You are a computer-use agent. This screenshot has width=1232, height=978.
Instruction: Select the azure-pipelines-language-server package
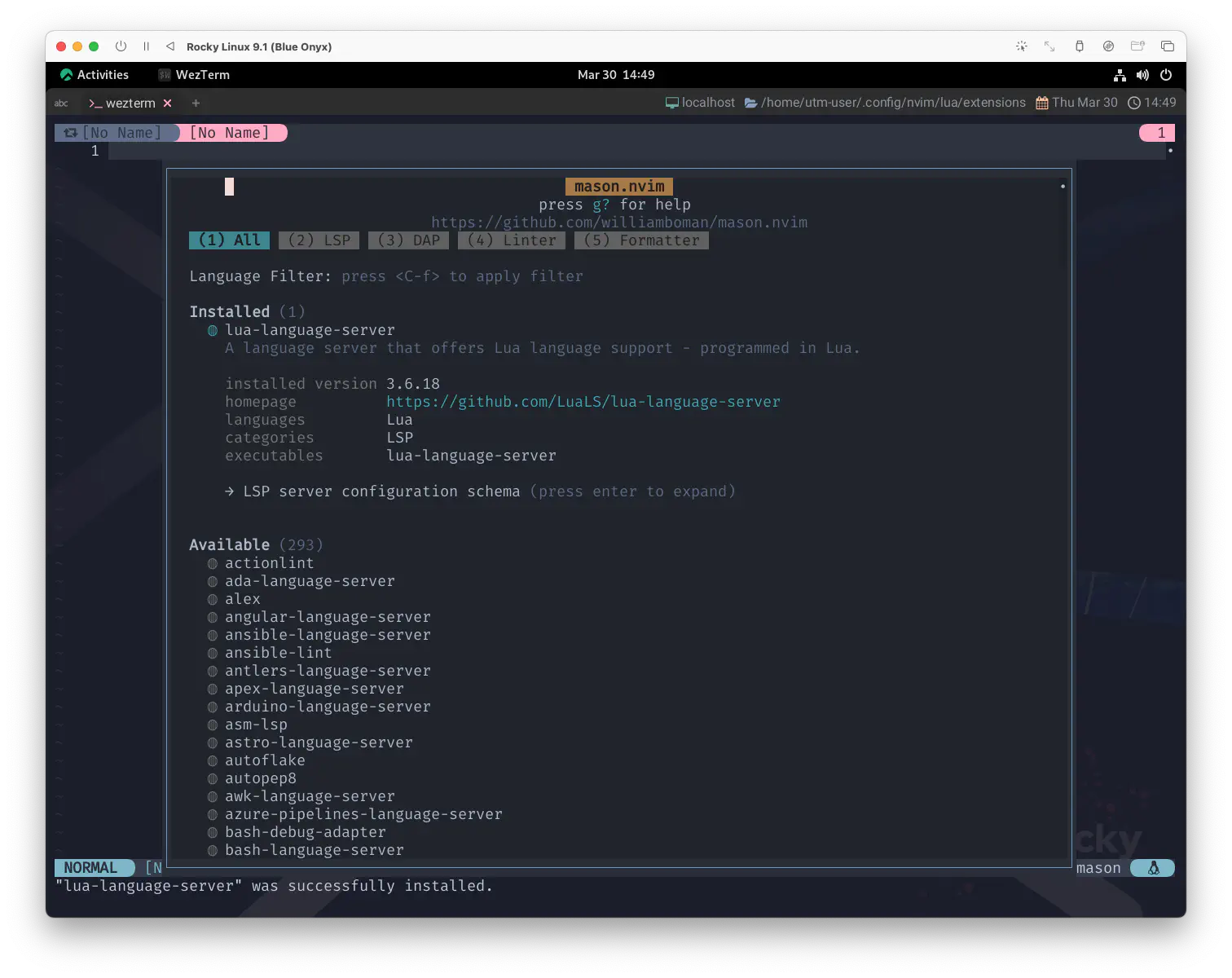point(363,814)
